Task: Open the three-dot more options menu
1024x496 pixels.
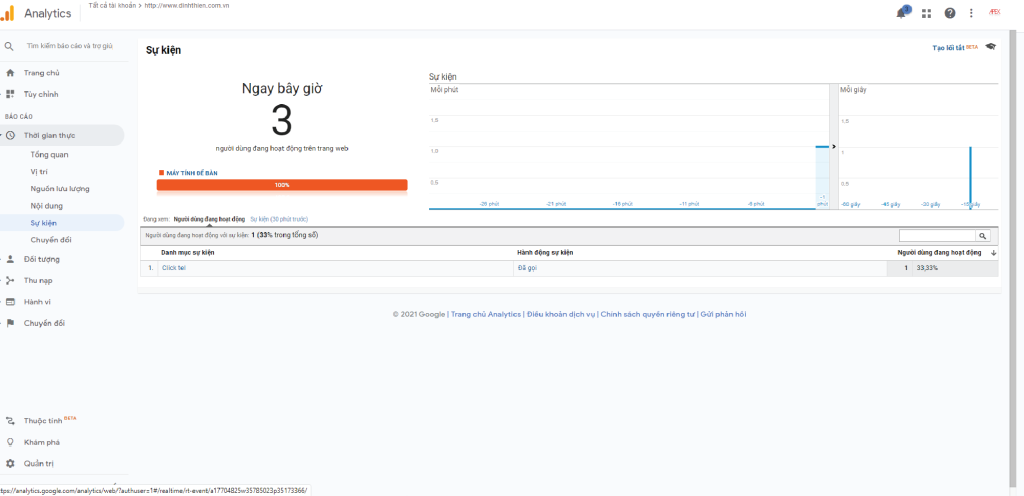Action: click(971, 13)
